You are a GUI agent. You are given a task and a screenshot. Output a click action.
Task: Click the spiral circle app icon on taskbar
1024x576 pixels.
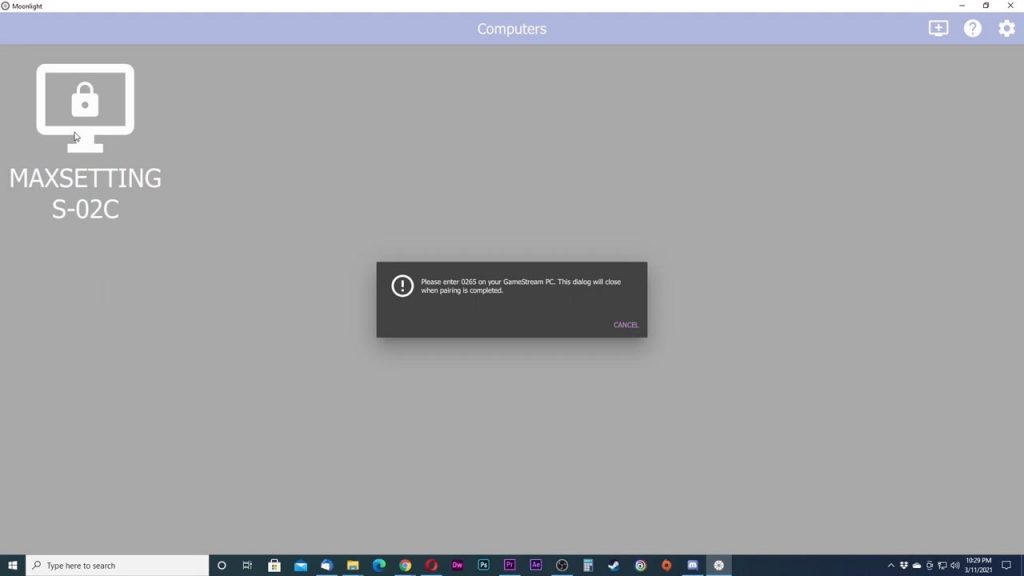(640, 565)
